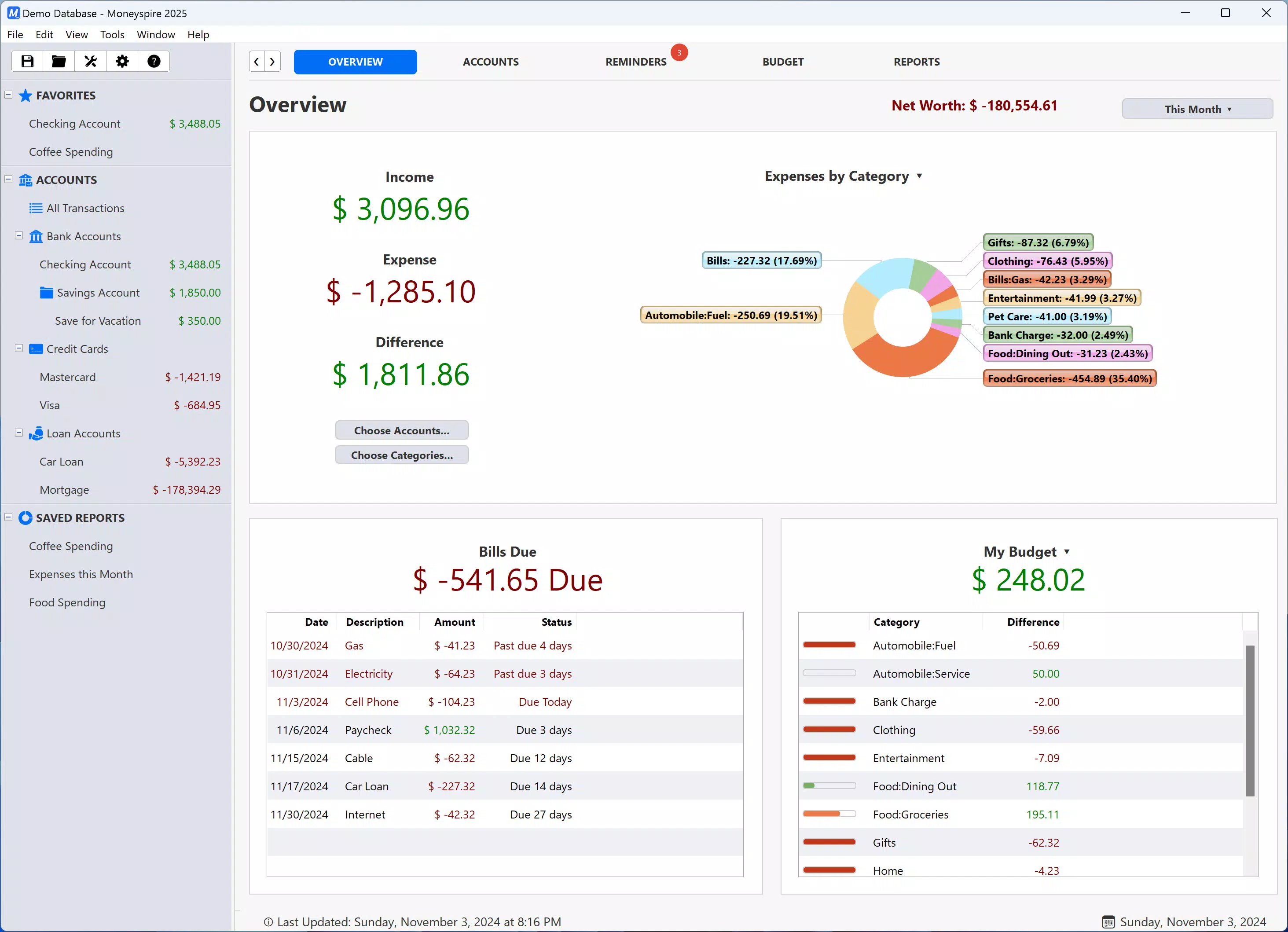Click the Credit Cards card icon
This screenshot has height=932, width=1288.
(36, 349)
